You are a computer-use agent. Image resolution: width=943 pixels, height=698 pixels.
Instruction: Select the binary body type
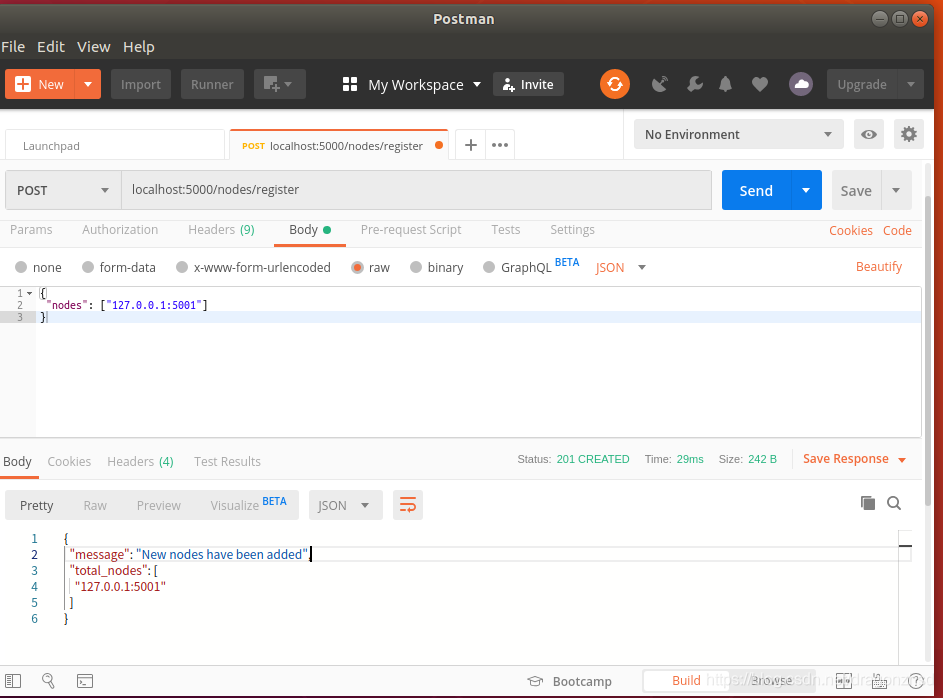pyautogui.click(x=416, y=267)
